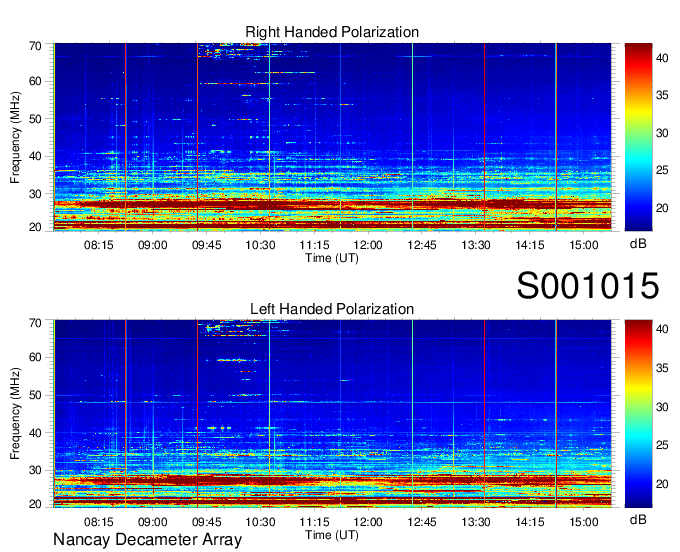Viewport: 680px width, 552px height.
Task: Click the "13:30" tick under the top plot
Action: click(476, 245)
